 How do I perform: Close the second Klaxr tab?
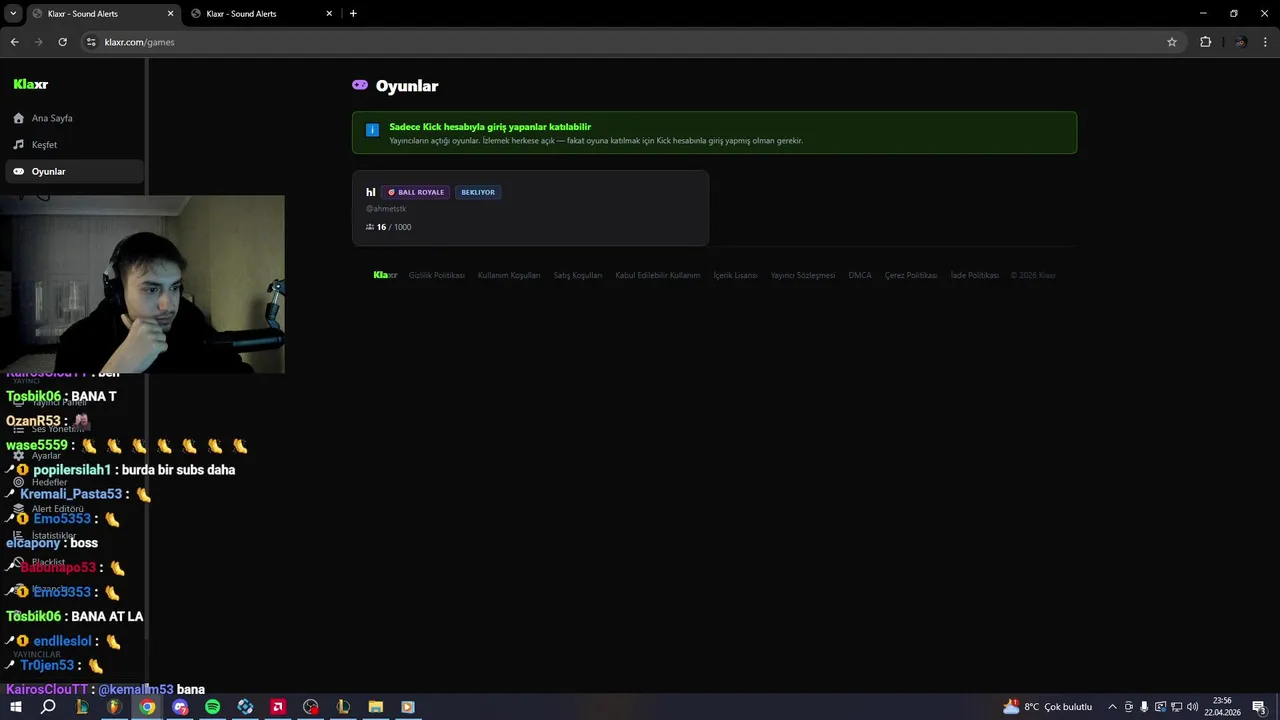pyautogui.click(x=329, y=14)
